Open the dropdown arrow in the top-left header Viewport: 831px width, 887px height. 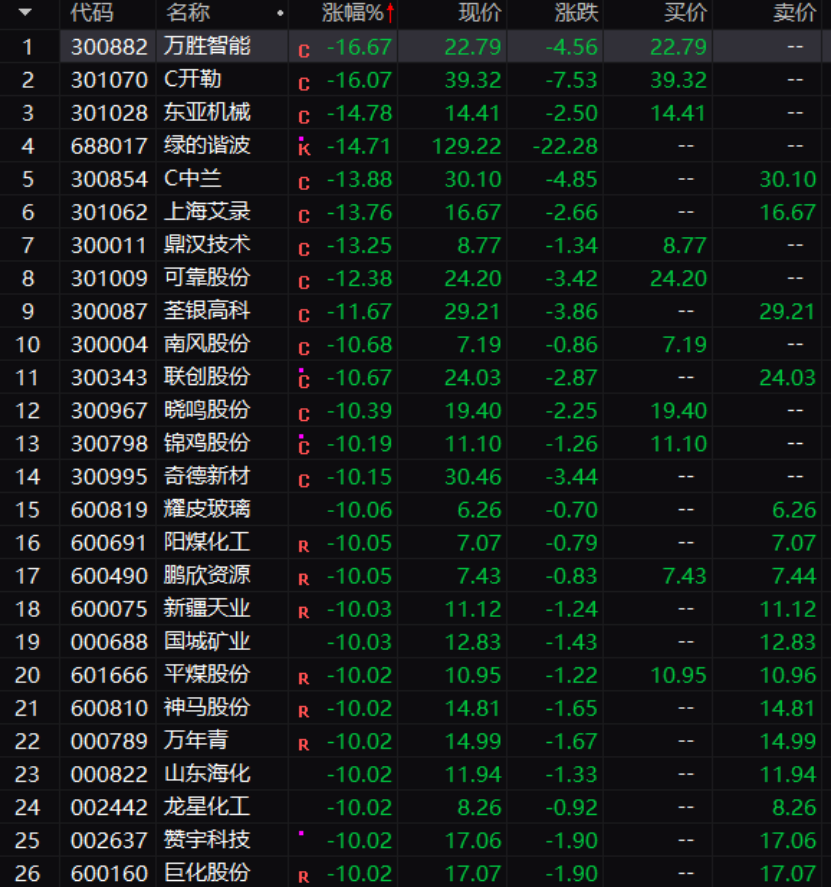(x=26, y=13)
